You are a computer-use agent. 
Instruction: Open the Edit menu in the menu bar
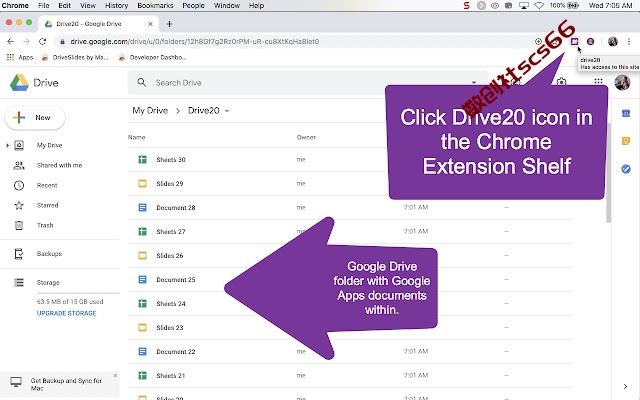(64, 6)
